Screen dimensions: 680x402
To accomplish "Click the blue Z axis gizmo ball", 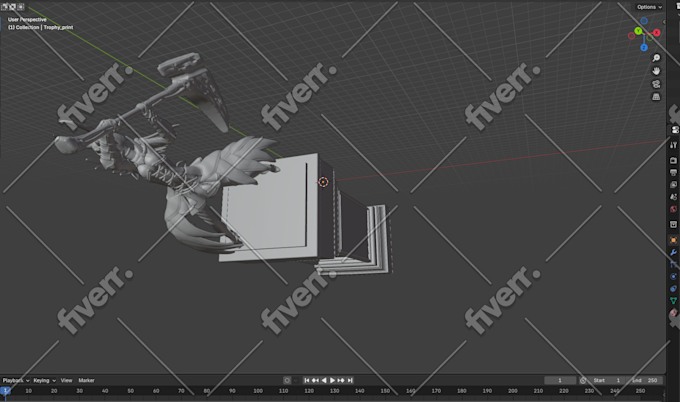I will (644, 48).
